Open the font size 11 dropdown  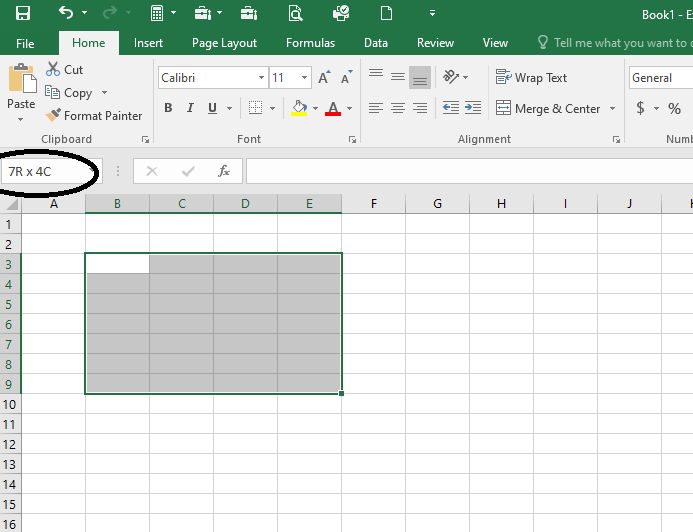(x=304, y=78)
